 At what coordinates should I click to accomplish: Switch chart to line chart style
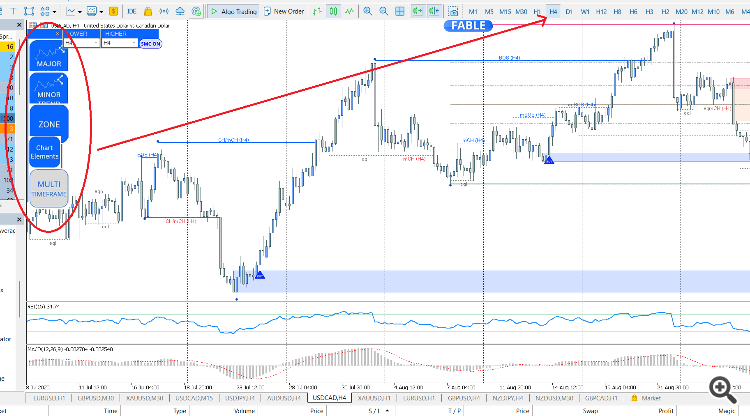(x=350, y=11)
